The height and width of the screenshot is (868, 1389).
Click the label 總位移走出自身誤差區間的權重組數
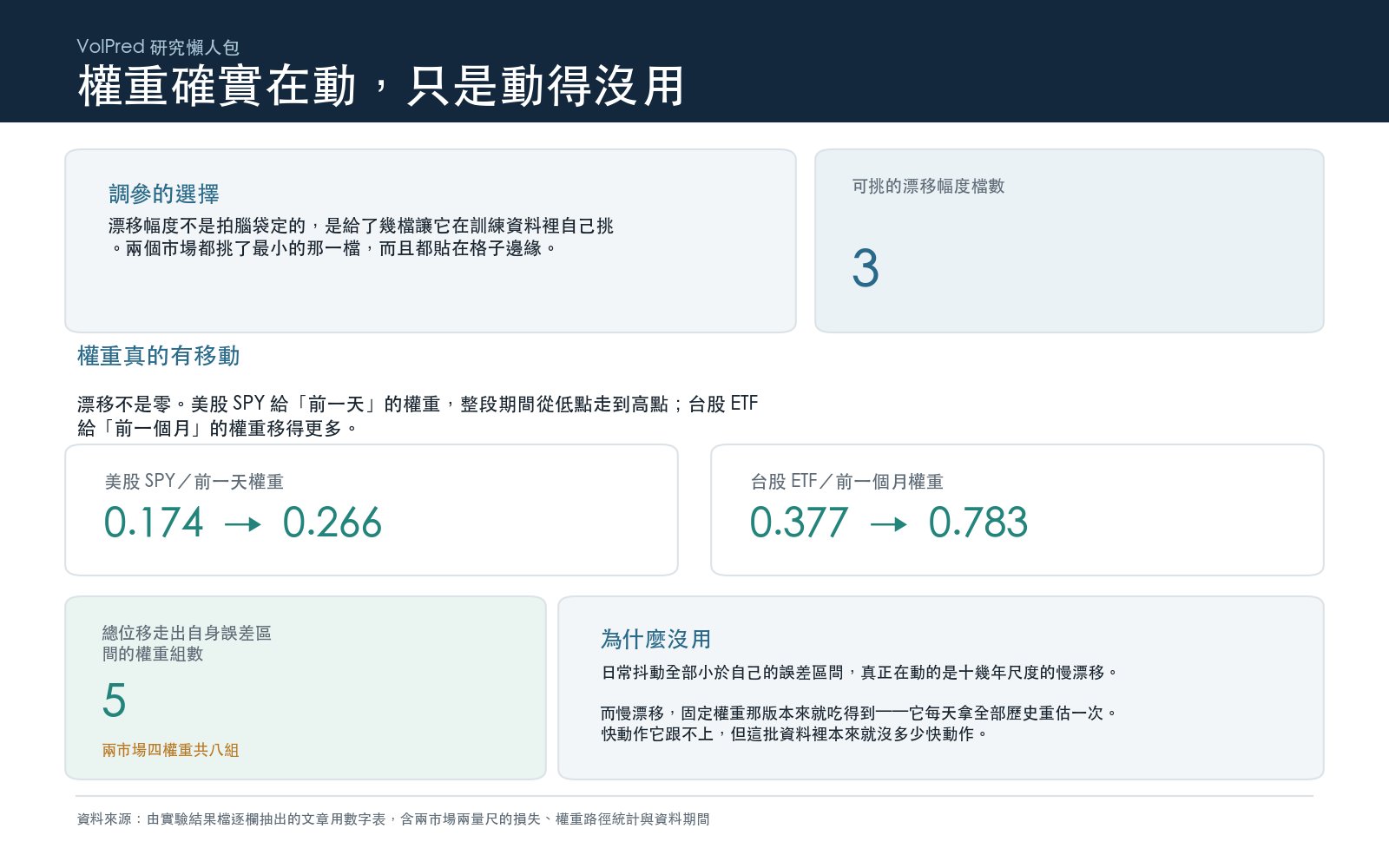187,643
